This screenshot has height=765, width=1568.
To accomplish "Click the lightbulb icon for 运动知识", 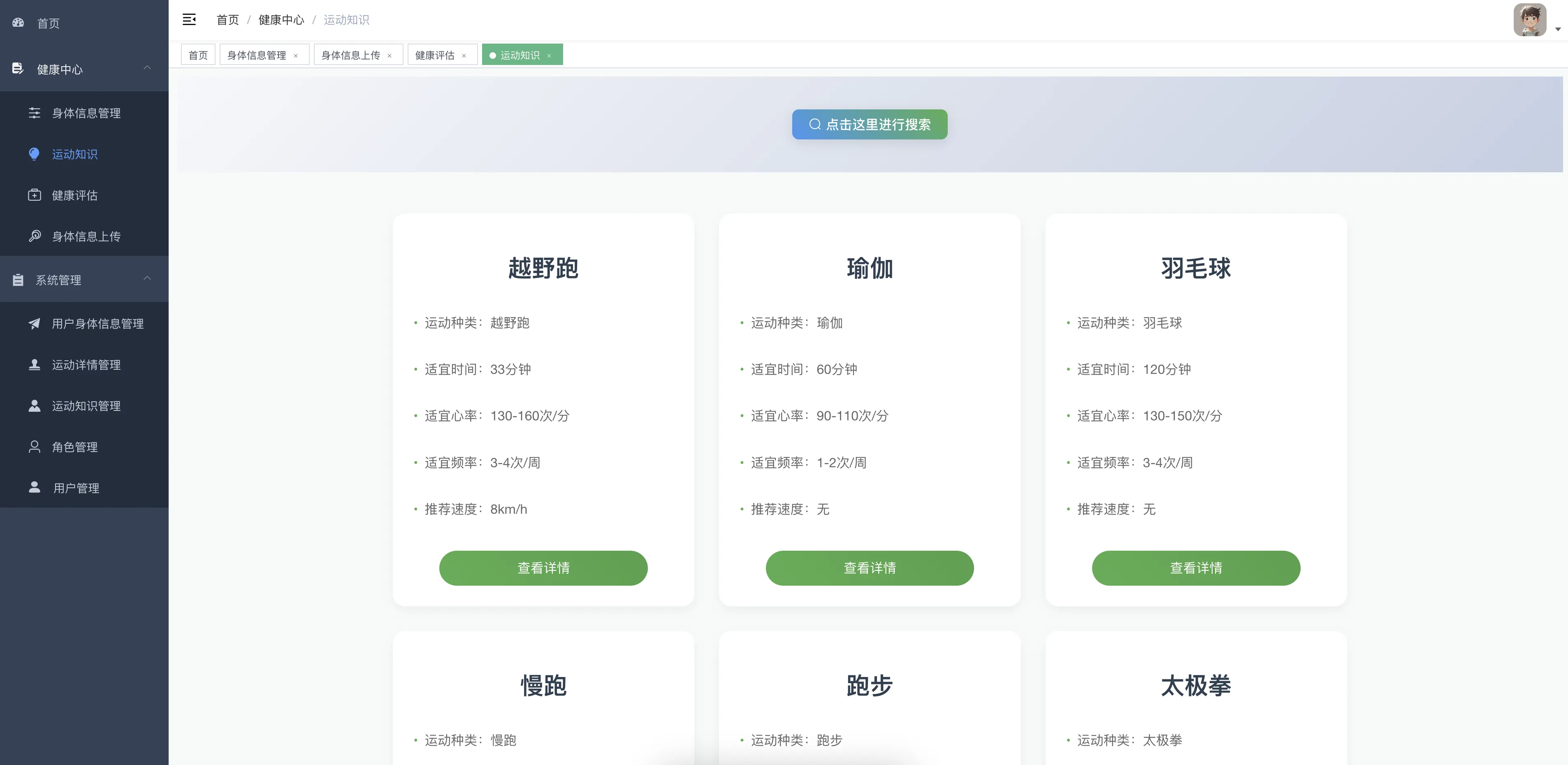I will tap(34, 154).
